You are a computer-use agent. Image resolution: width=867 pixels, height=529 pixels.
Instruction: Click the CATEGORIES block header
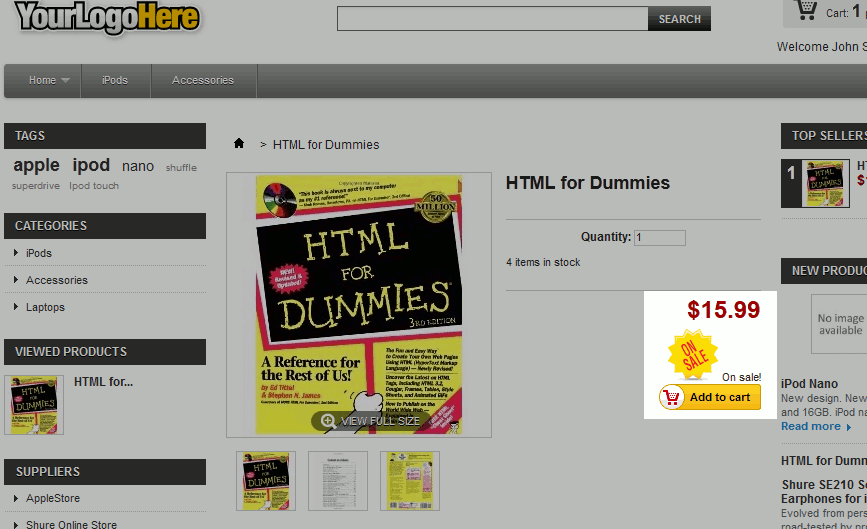(x=105, y=226)
